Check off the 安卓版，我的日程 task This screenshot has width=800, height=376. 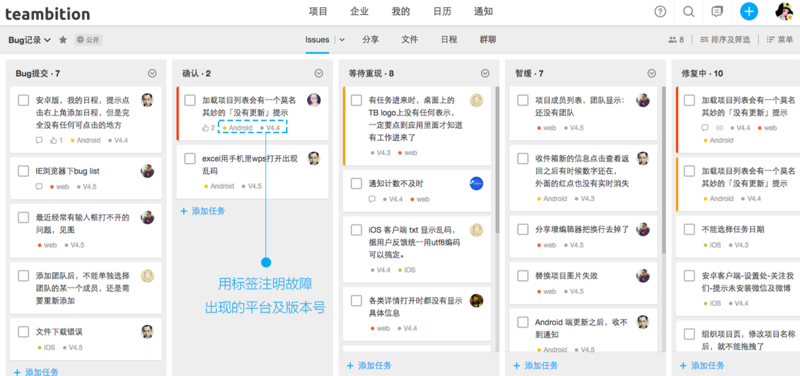pyautogui.click(x=23, y=100)
